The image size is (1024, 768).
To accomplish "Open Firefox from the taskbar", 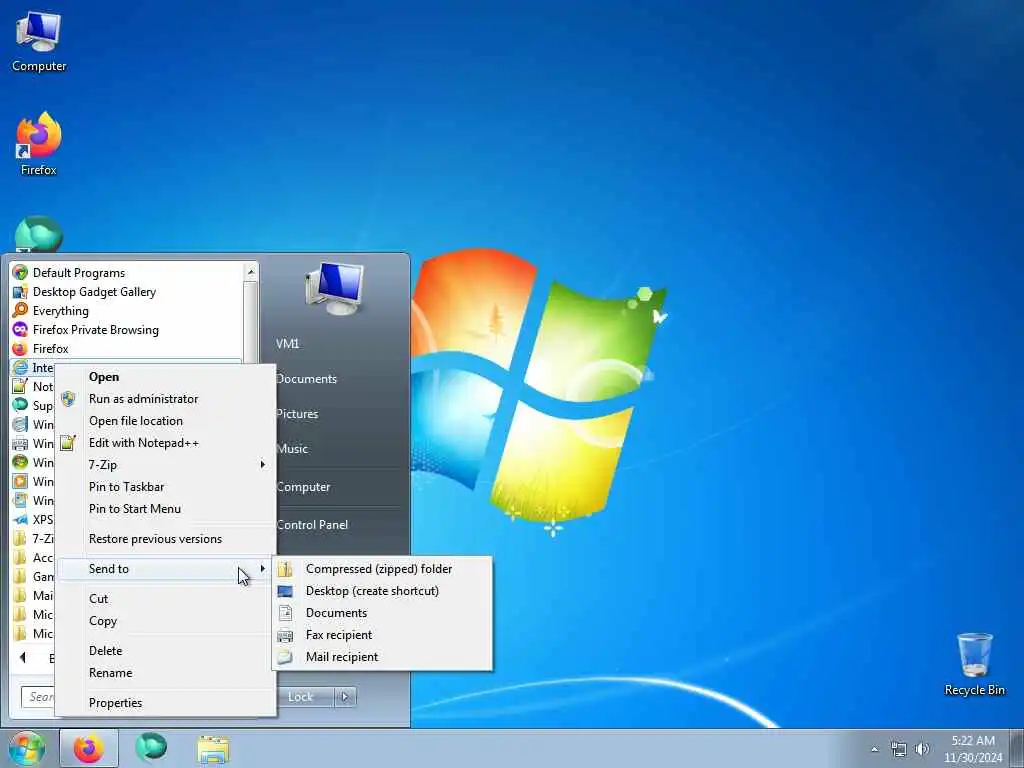I will (89, 748).
